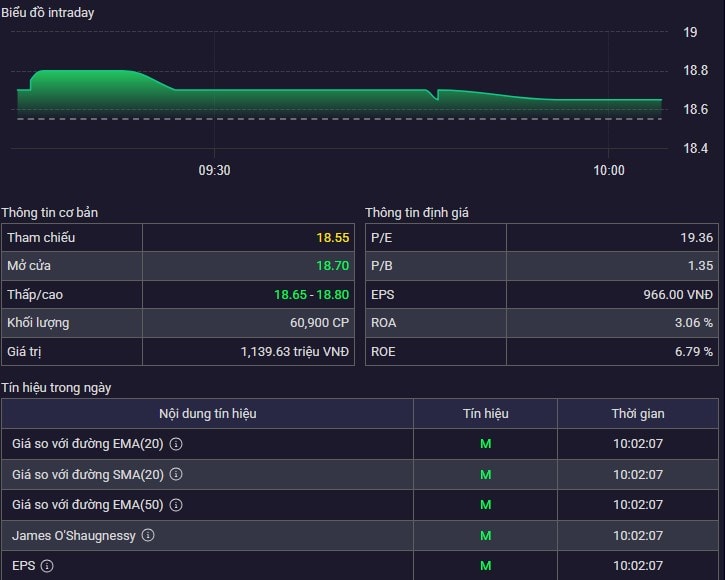Click info icon beside Giá so với đường EMA(20)
725x580 pixels.
point(176,444)
